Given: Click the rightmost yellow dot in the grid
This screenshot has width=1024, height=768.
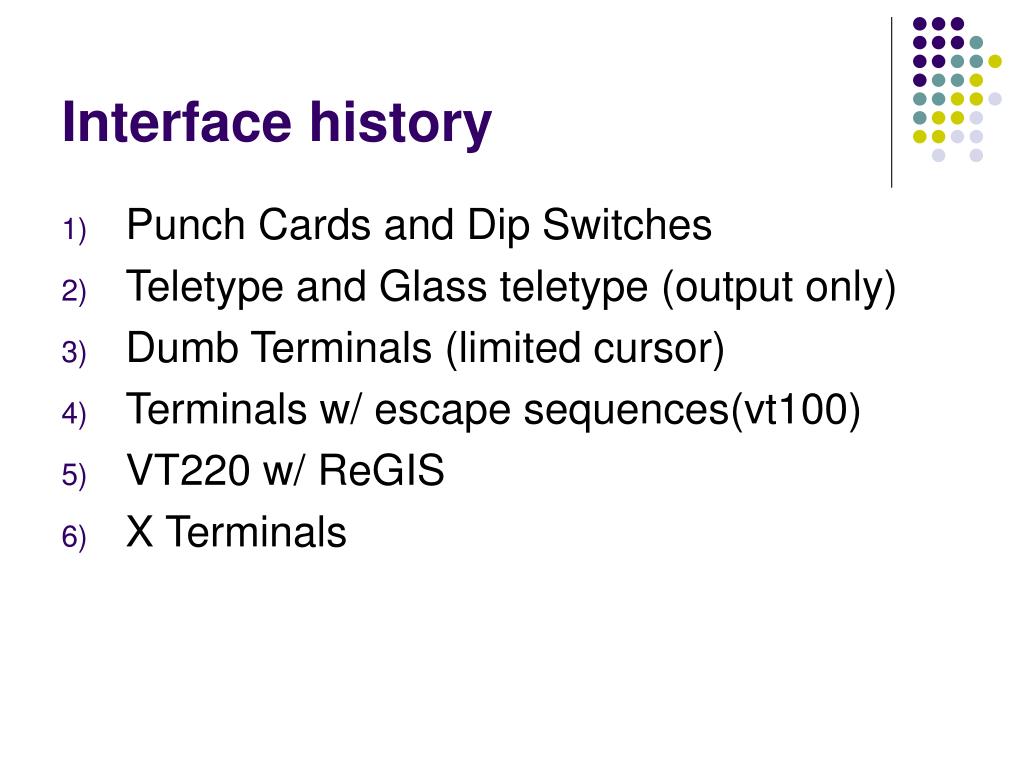Looking at the screenshot, I should pos(995,61).
